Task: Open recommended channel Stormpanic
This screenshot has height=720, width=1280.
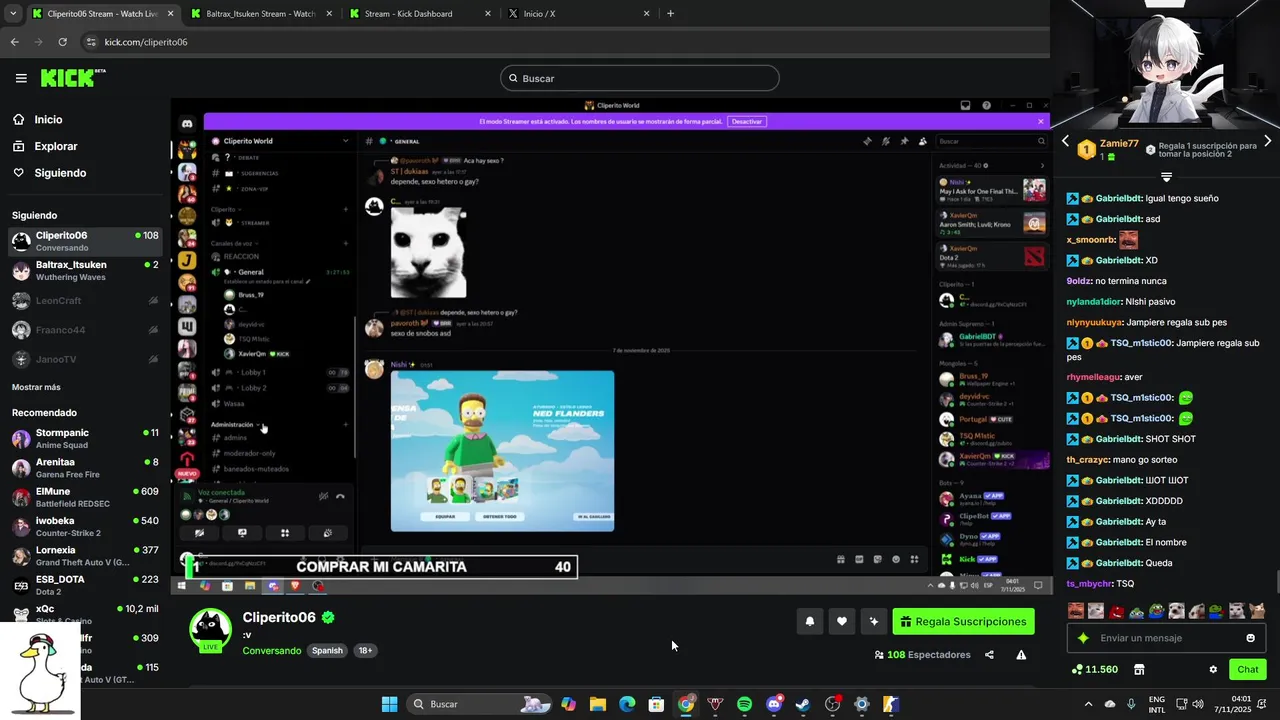Action: (85, 438)
